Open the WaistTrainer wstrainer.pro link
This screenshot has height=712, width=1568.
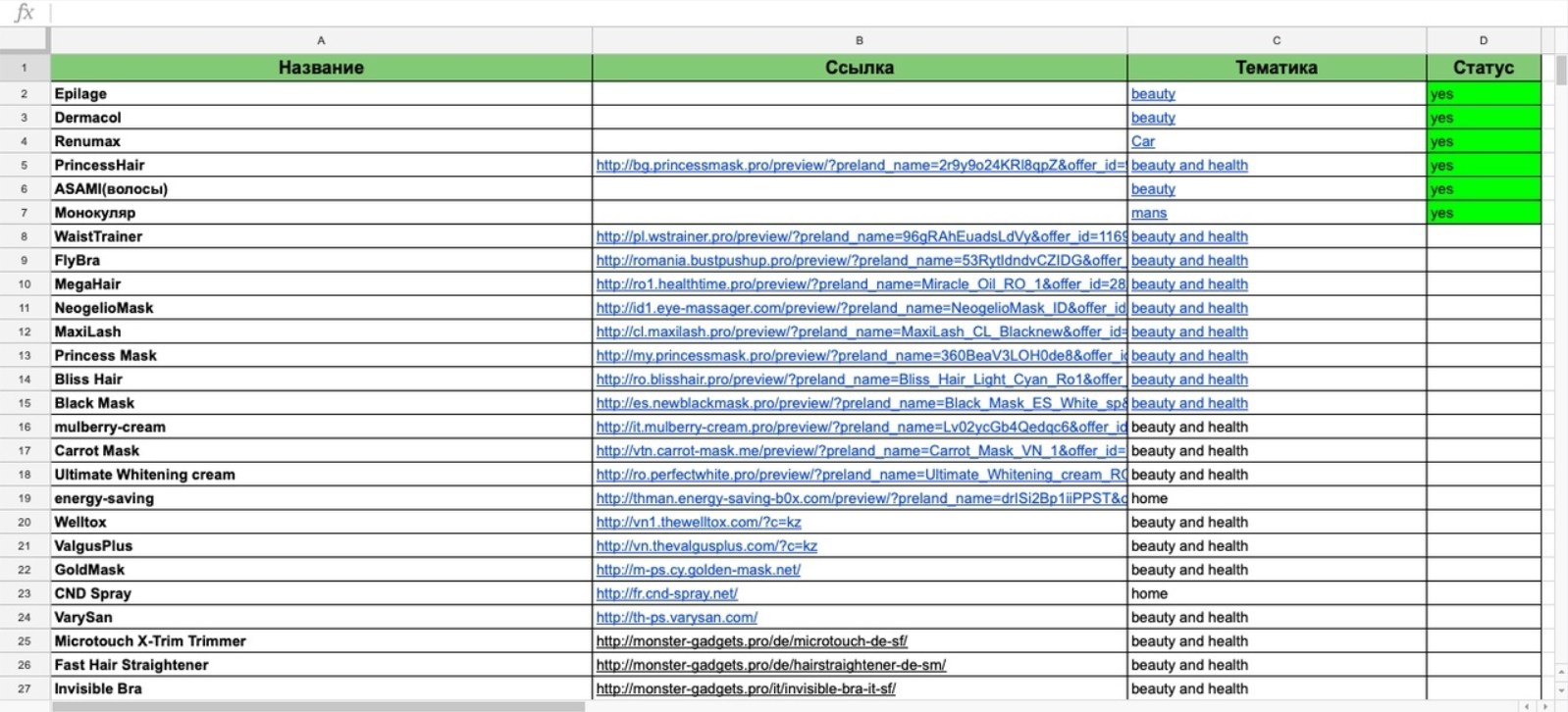861,236
